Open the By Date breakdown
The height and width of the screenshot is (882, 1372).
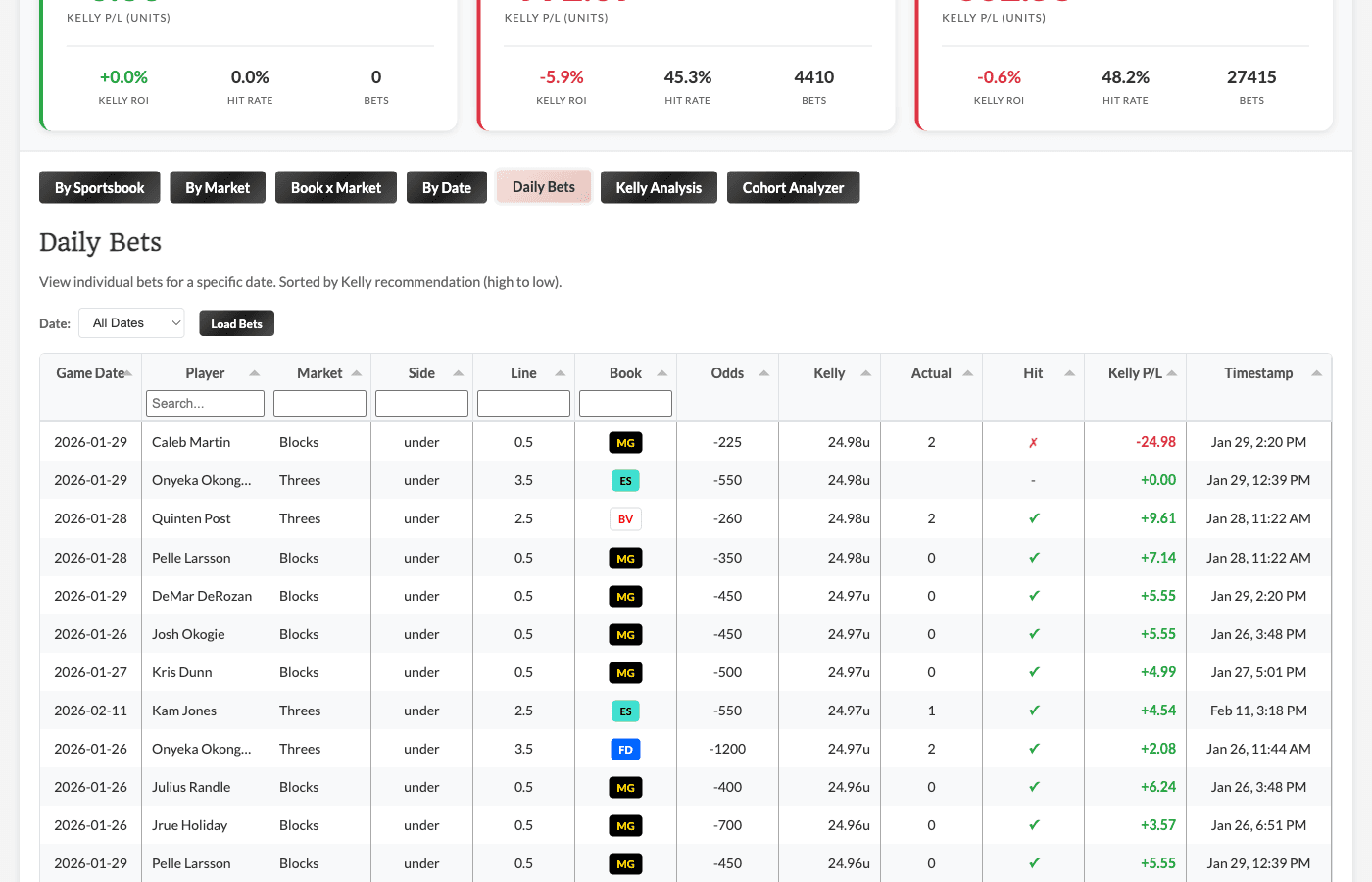point(446,187)
